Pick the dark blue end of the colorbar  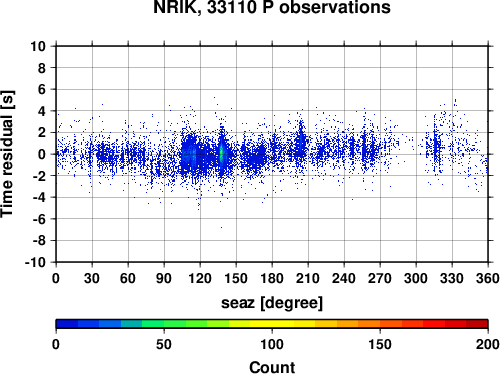click(67, 324)
